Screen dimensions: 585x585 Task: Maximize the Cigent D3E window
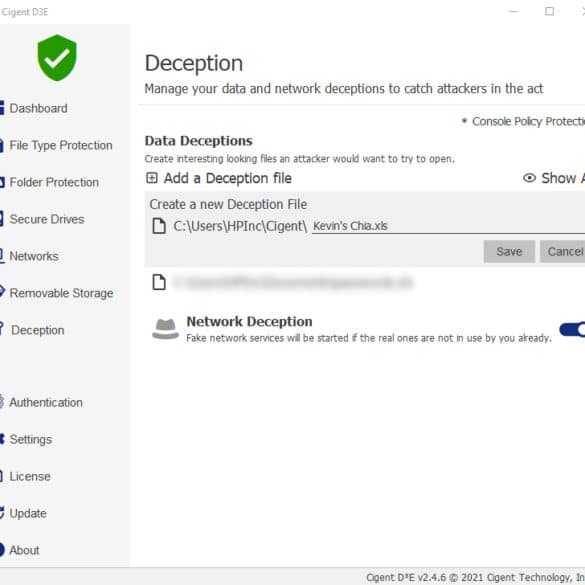[x=550, y=12]
